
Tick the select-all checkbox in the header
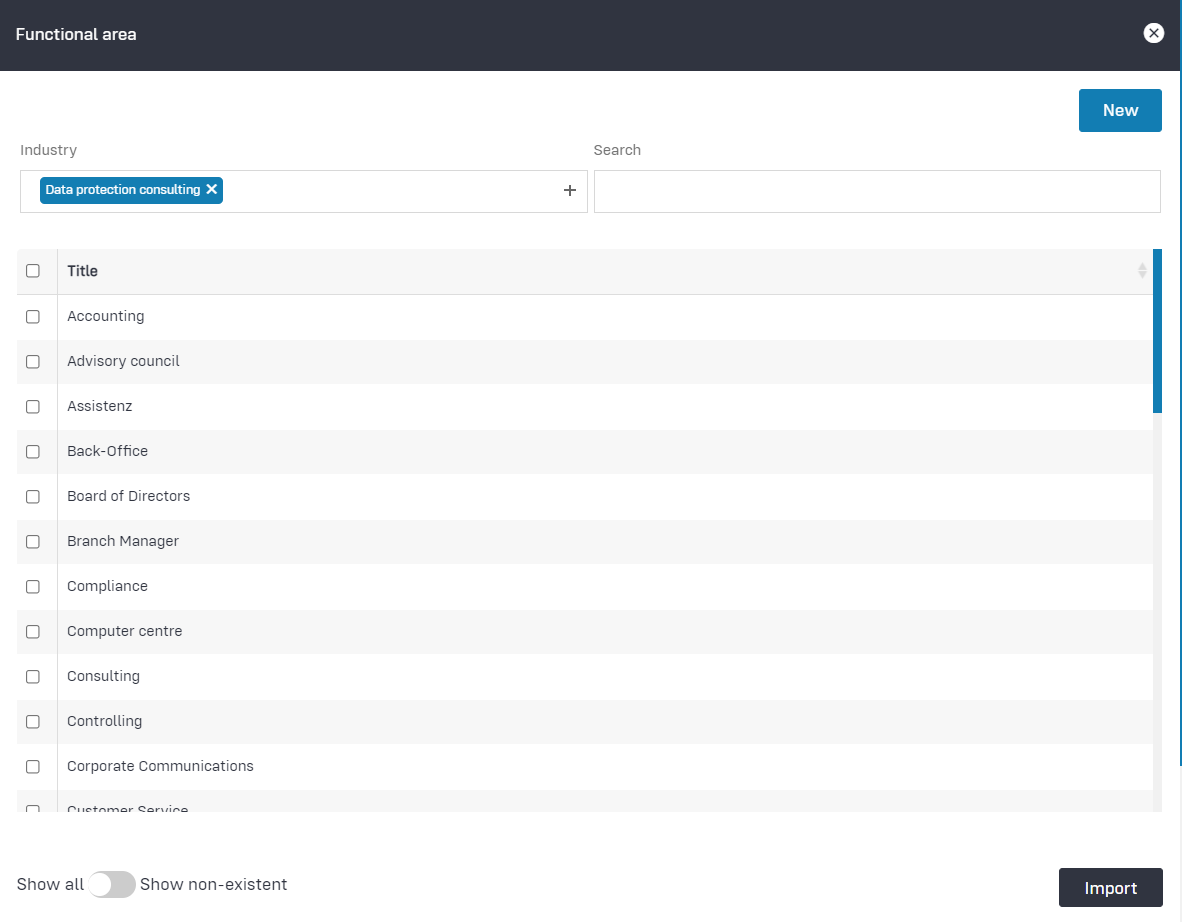click(33, 271)
